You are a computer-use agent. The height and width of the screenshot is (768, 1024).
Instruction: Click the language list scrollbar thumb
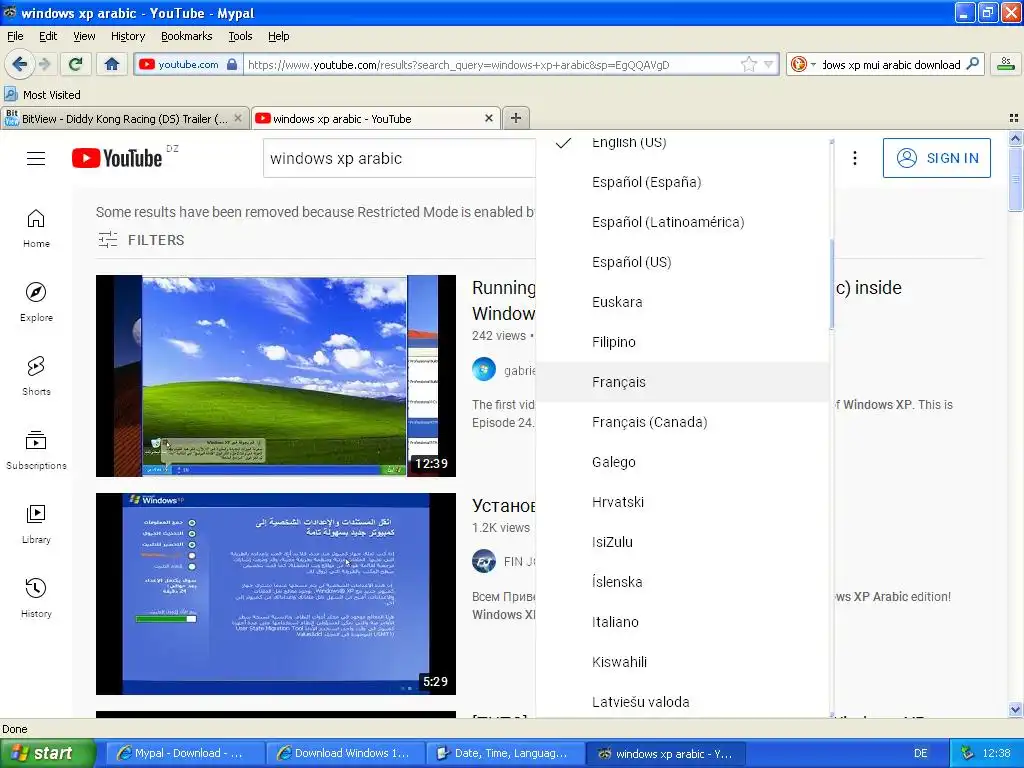coord(831,284)
